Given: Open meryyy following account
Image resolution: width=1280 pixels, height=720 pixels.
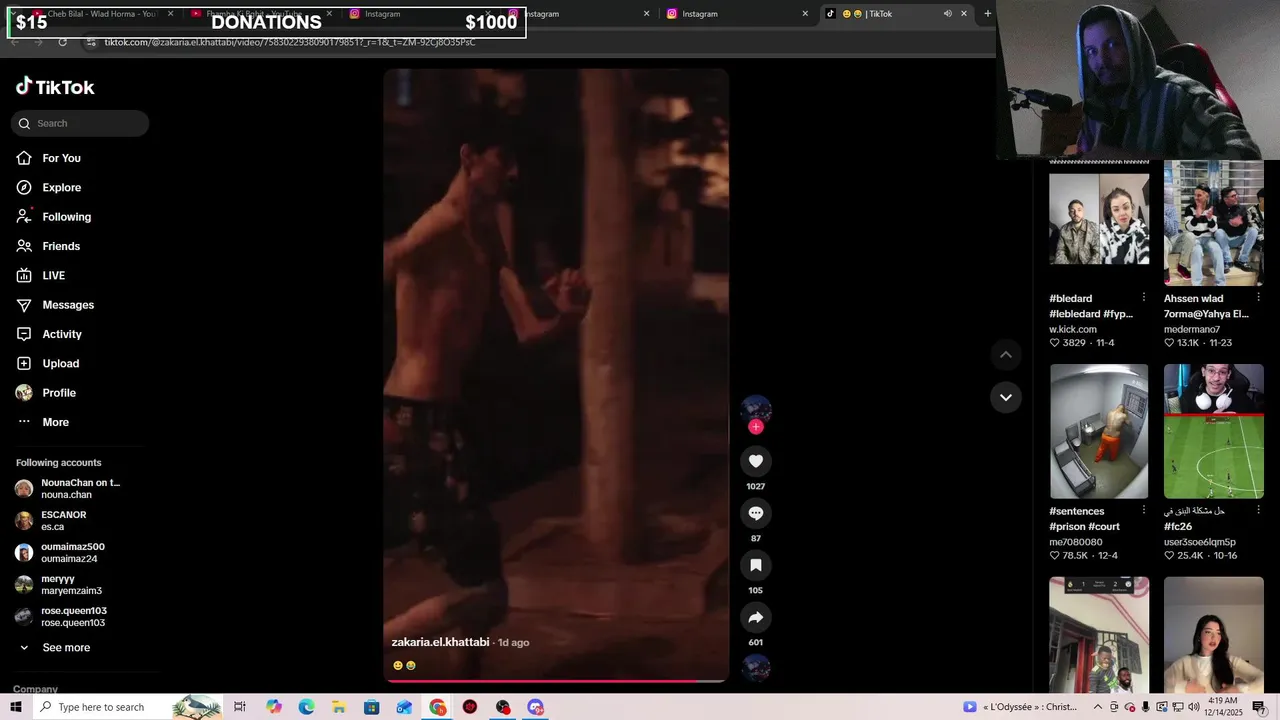Looking at the screenshot, I should pos(59,585).
